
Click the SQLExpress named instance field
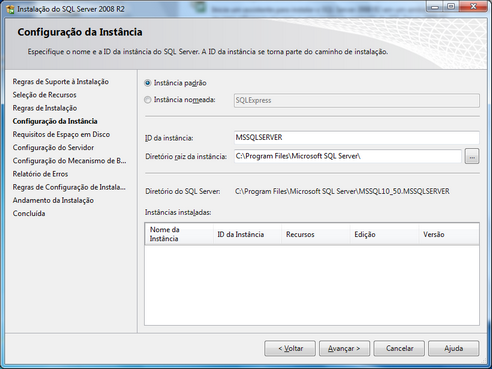357,100
